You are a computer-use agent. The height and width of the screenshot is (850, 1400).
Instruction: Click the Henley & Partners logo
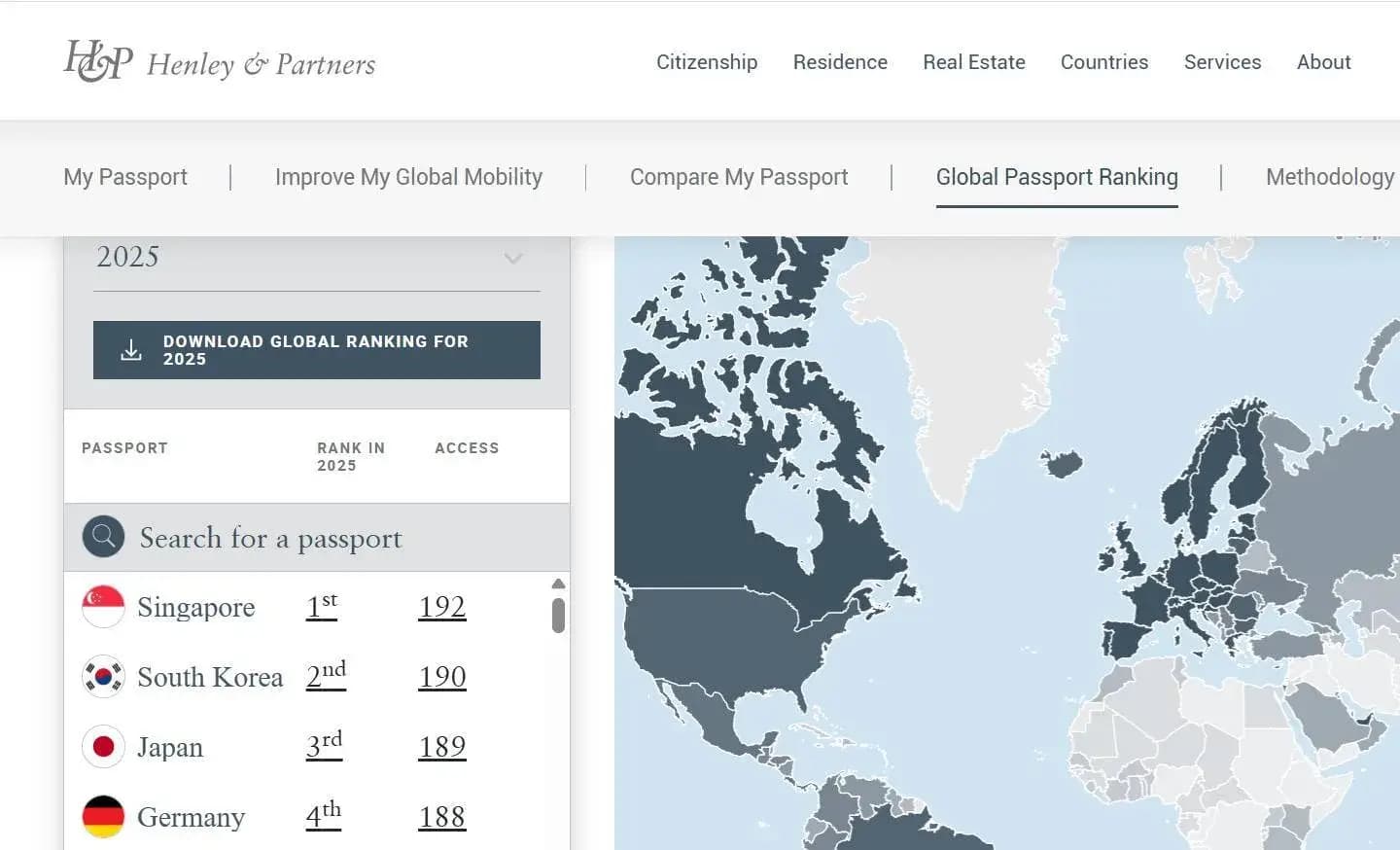coord(219,61)
